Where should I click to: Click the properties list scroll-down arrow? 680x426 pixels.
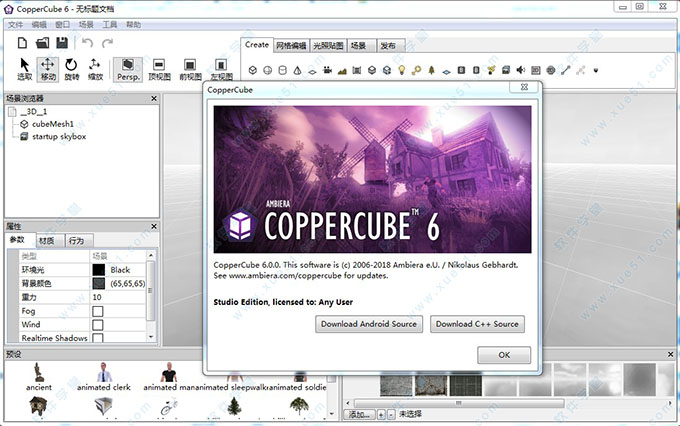150,337
